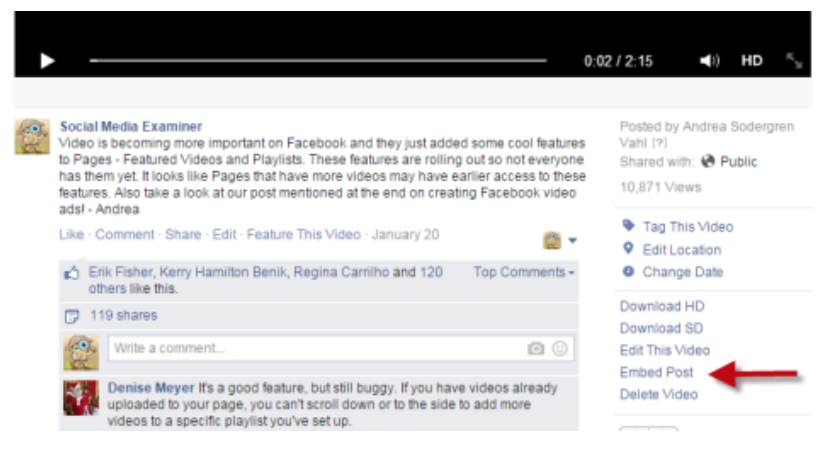Click the [?] help next to Vahl
Screen dimensions: 820x452
[x=659, y=143]
